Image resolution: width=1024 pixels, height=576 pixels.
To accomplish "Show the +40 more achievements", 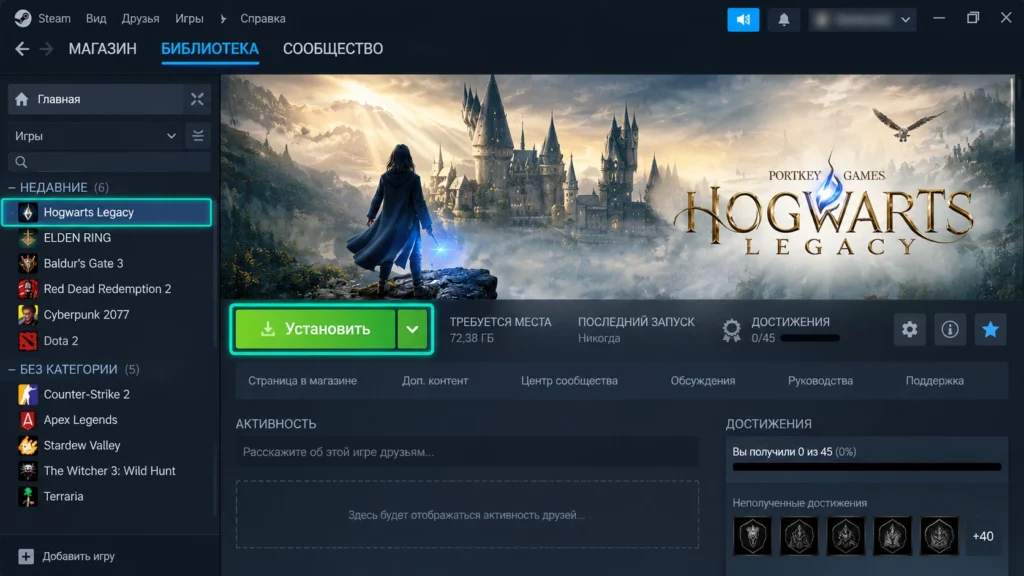I will [983, 536].
